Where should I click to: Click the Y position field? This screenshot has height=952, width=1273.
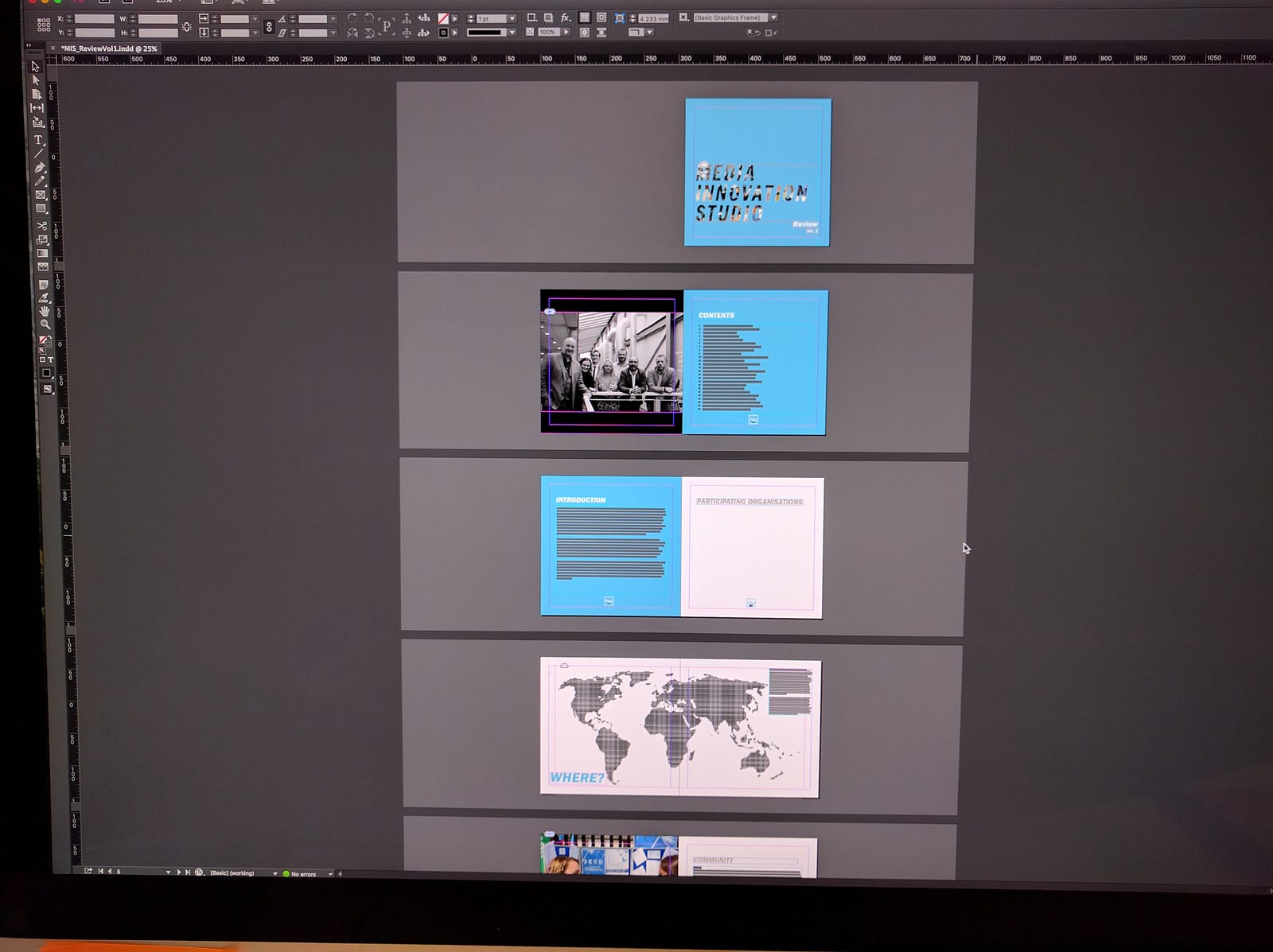[95, 33]
